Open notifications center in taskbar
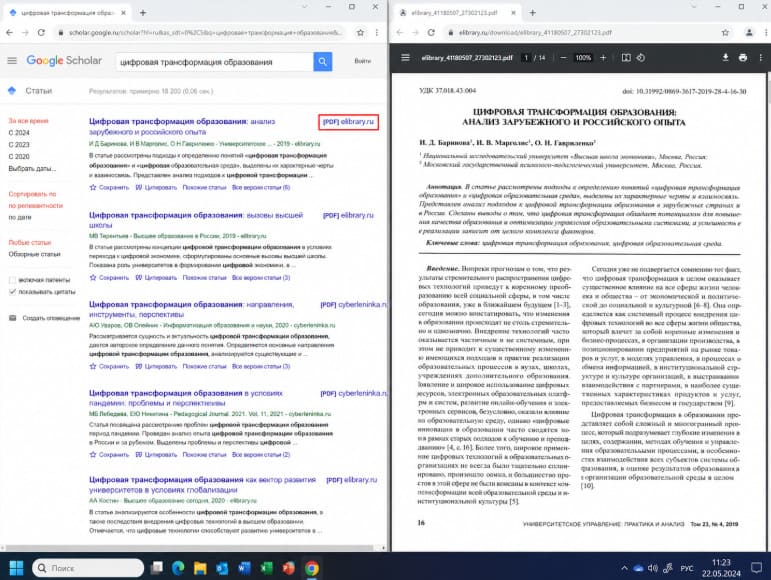The width and height of the screenshot is (771, 580). [x=756, y=568]
